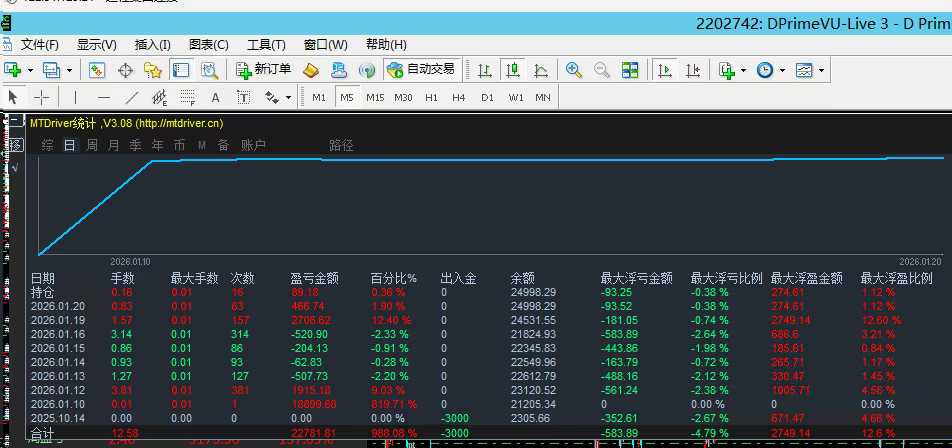Viewport: 952px width, 448px height.
Task: Toggle chart auto scroll
Action: pyautogui.click(x=665, y=70)
